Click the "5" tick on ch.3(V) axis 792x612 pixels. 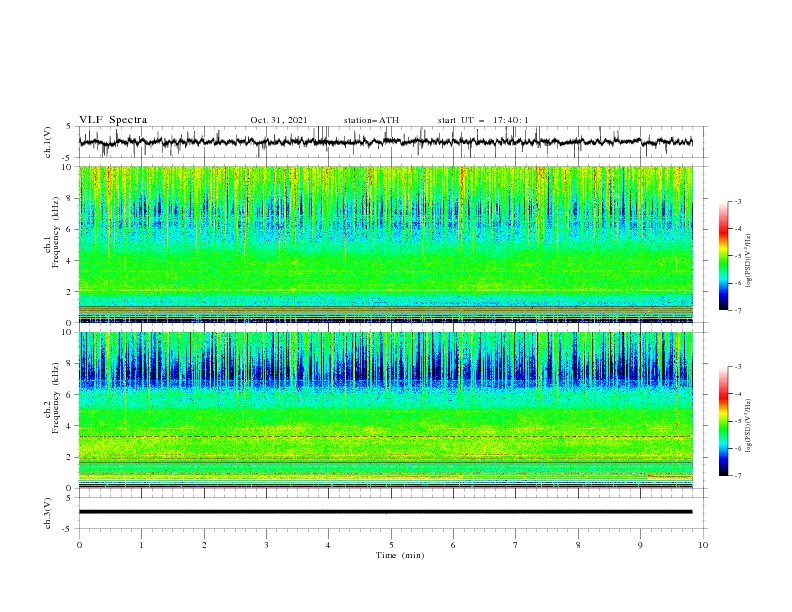pyautogui.click(x=70, y=498)
